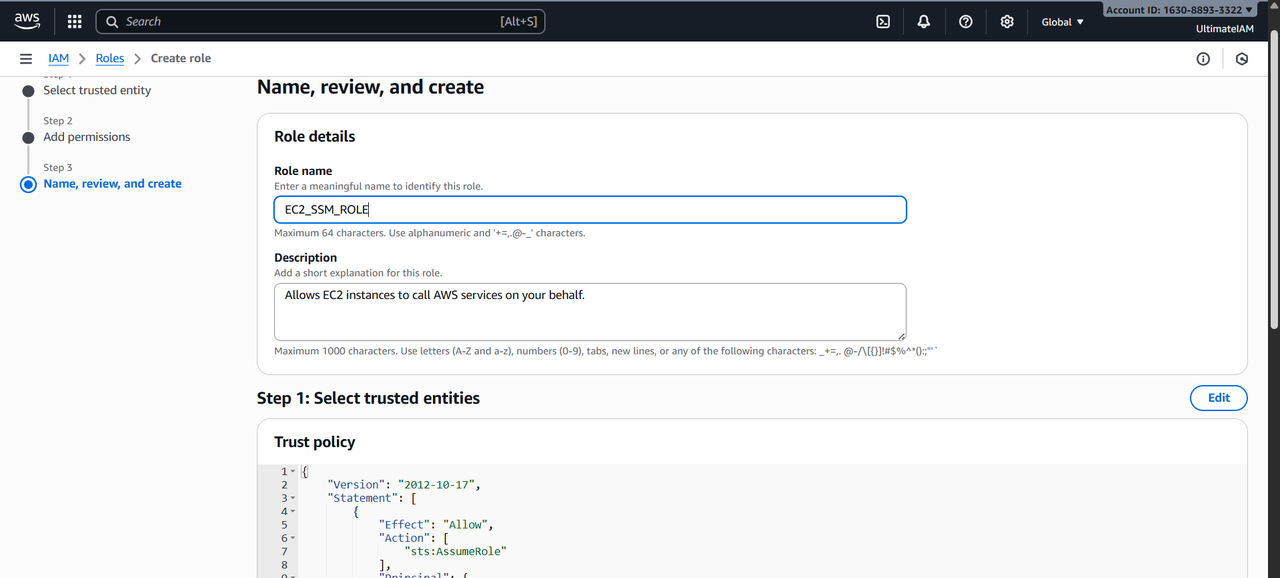
Task: Open the info panel icon
Action: tap(1203, 59)
